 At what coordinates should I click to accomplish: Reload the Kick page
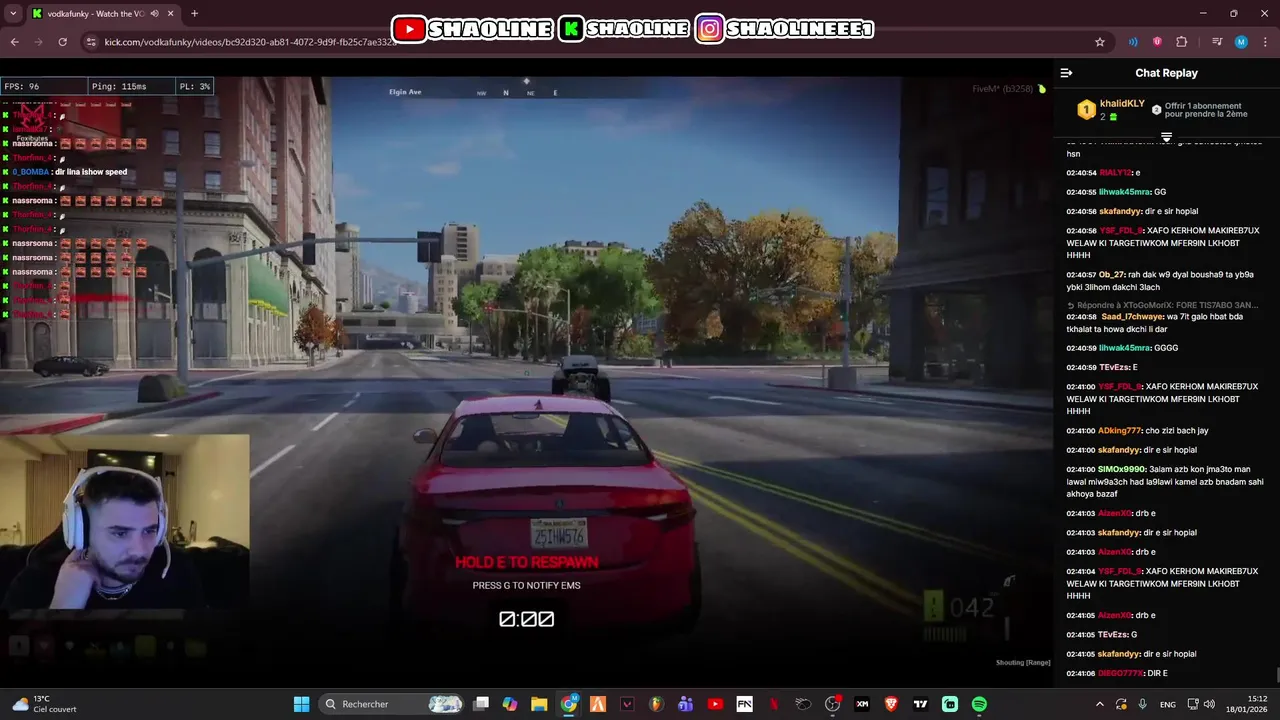pyautogui.click(x=62, y=42)
